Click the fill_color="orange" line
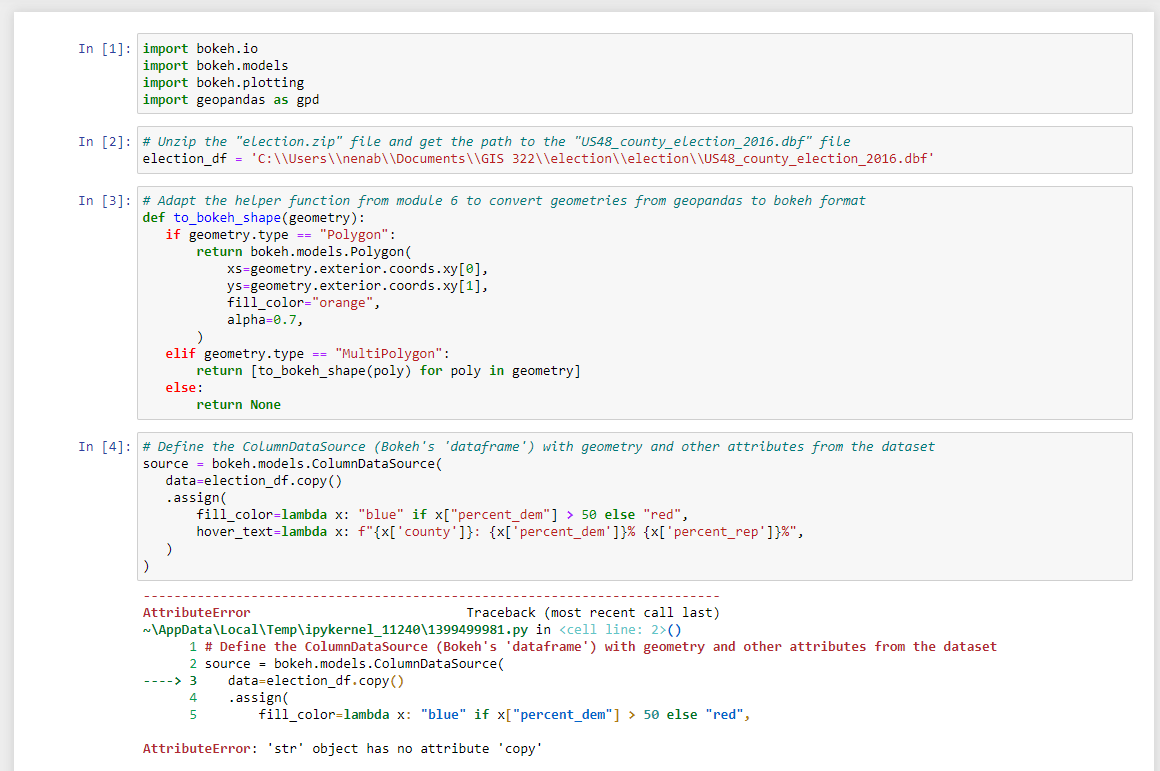Image resolution: width=1160 pixels, height=771 pixels. tap(303, 303)
